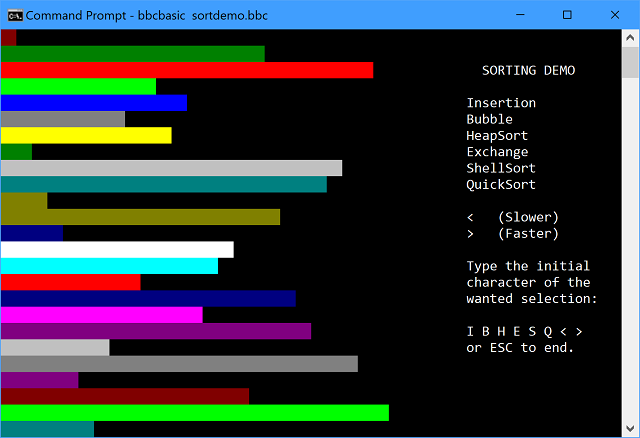Maximize the bbcbasic console window
Screen dimensions: 640x438
coord(567,15)
